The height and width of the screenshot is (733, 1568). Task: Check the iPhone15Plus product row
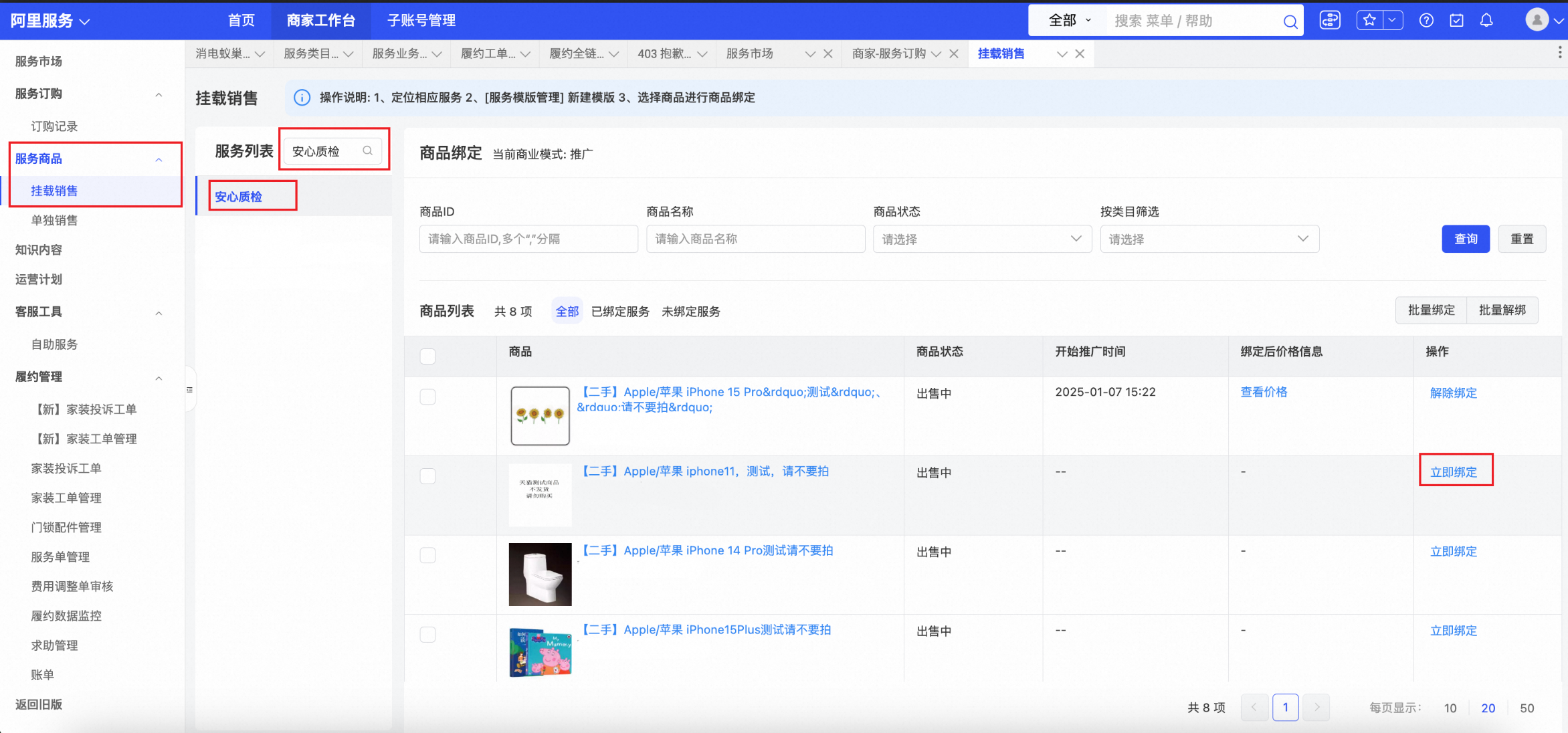(x=427, y=634)
